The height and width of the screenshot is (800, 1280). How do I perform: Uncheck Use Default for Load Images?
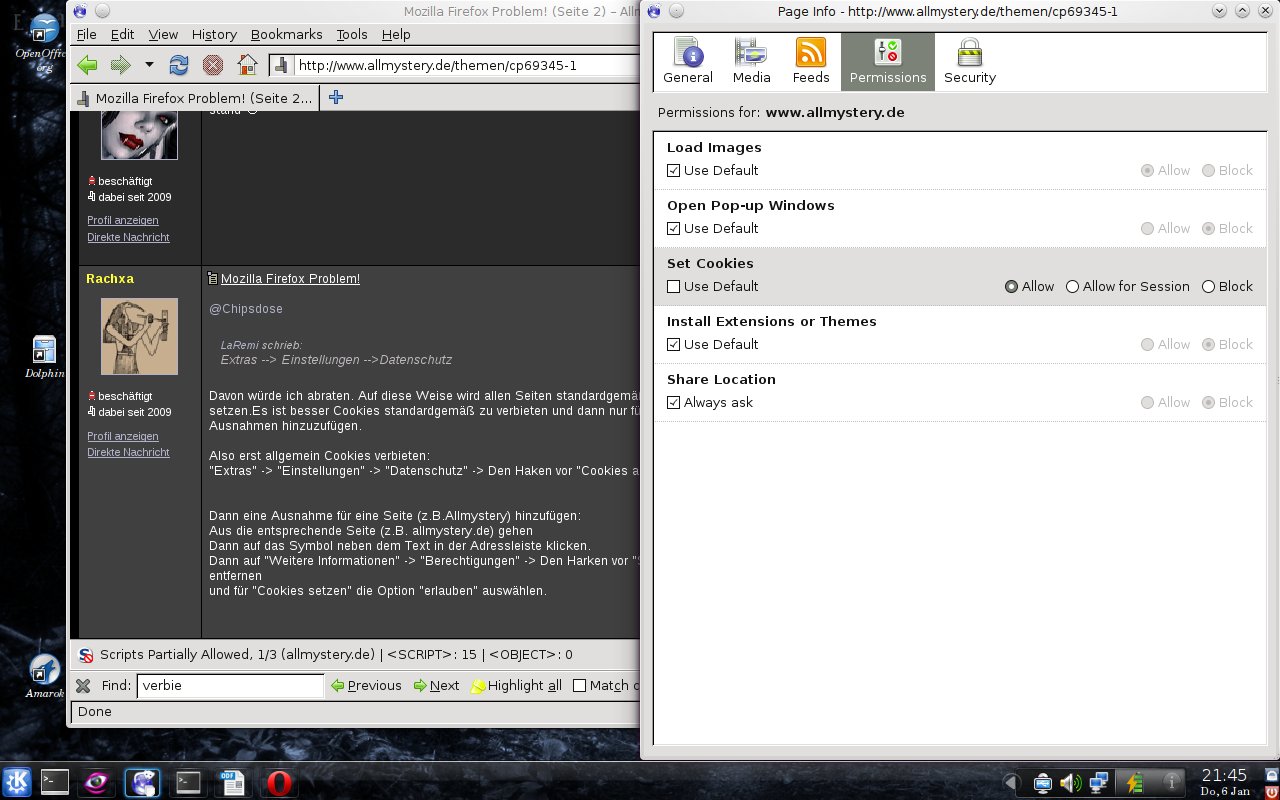tap(673, 171)
